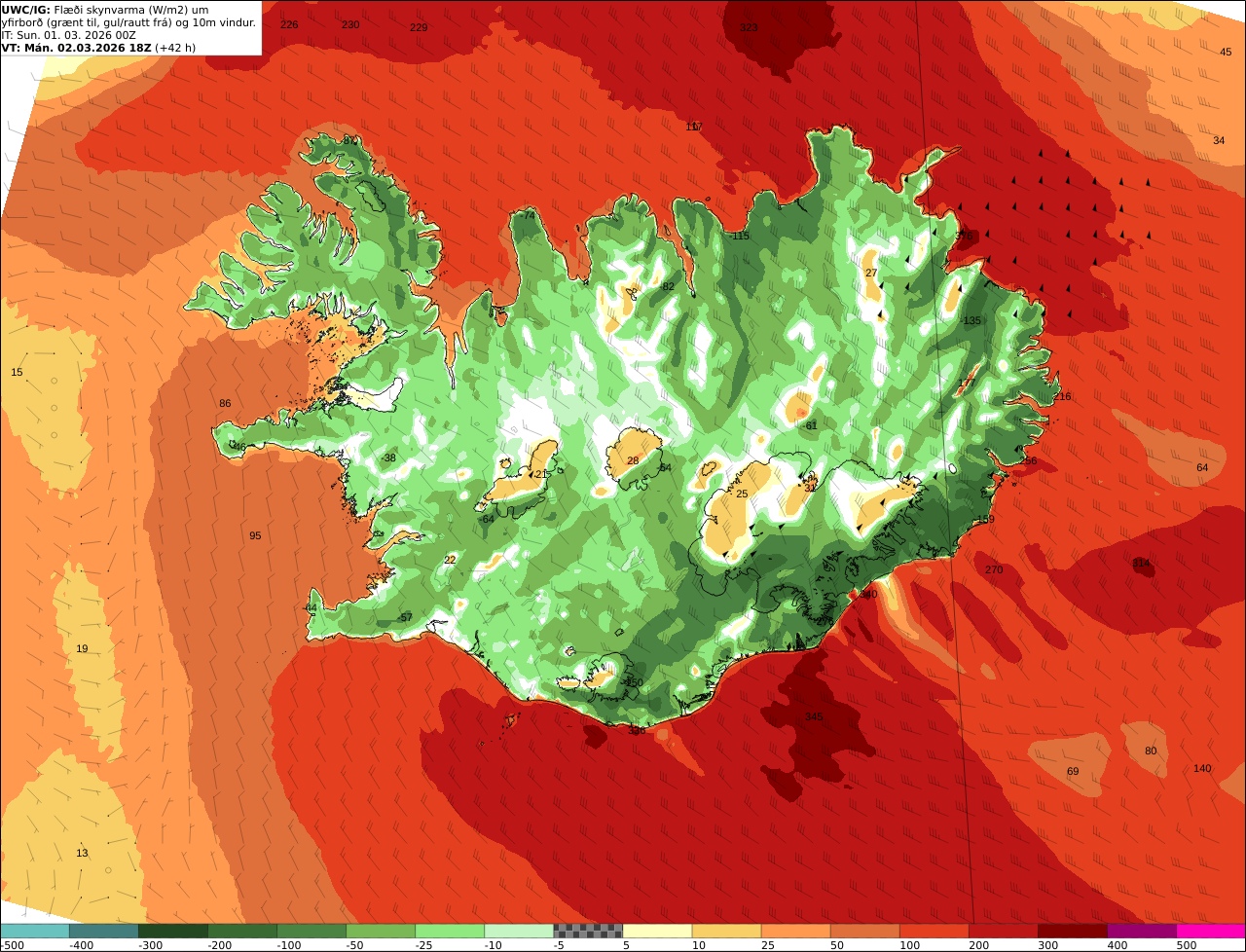Pick the pale green -10 to -5 swatch
Image resolution: width=1246 pixels, height=952 pixels.
(519, 931)
